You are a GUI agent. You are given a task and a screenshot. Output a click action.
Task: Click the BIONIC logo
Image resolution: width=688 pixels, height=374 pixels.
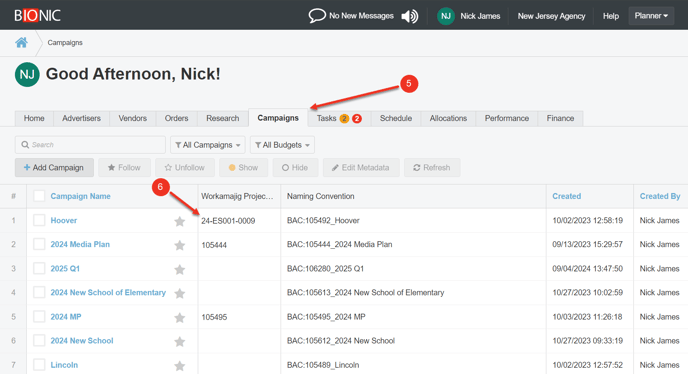click(37, 16)
